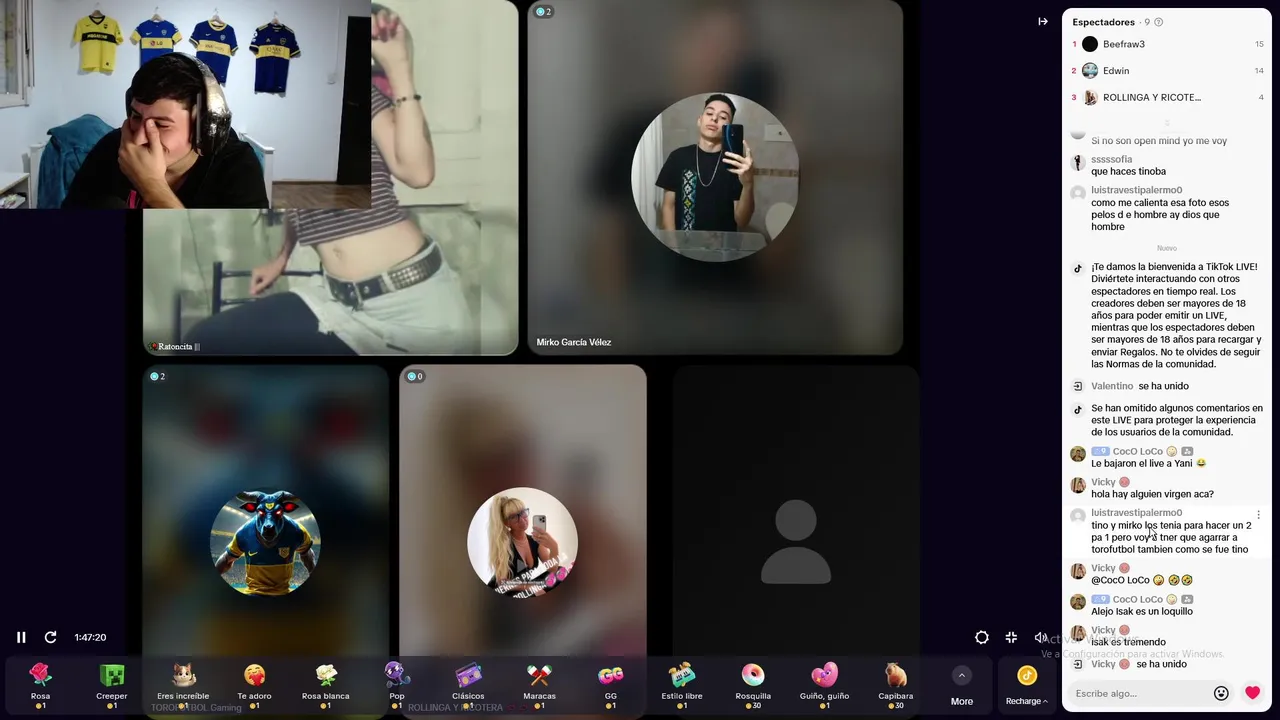The width and height of the screenshot is (1280, 720).
Task: Open the Espectadores help question icon
Action: click(1159, 22)
